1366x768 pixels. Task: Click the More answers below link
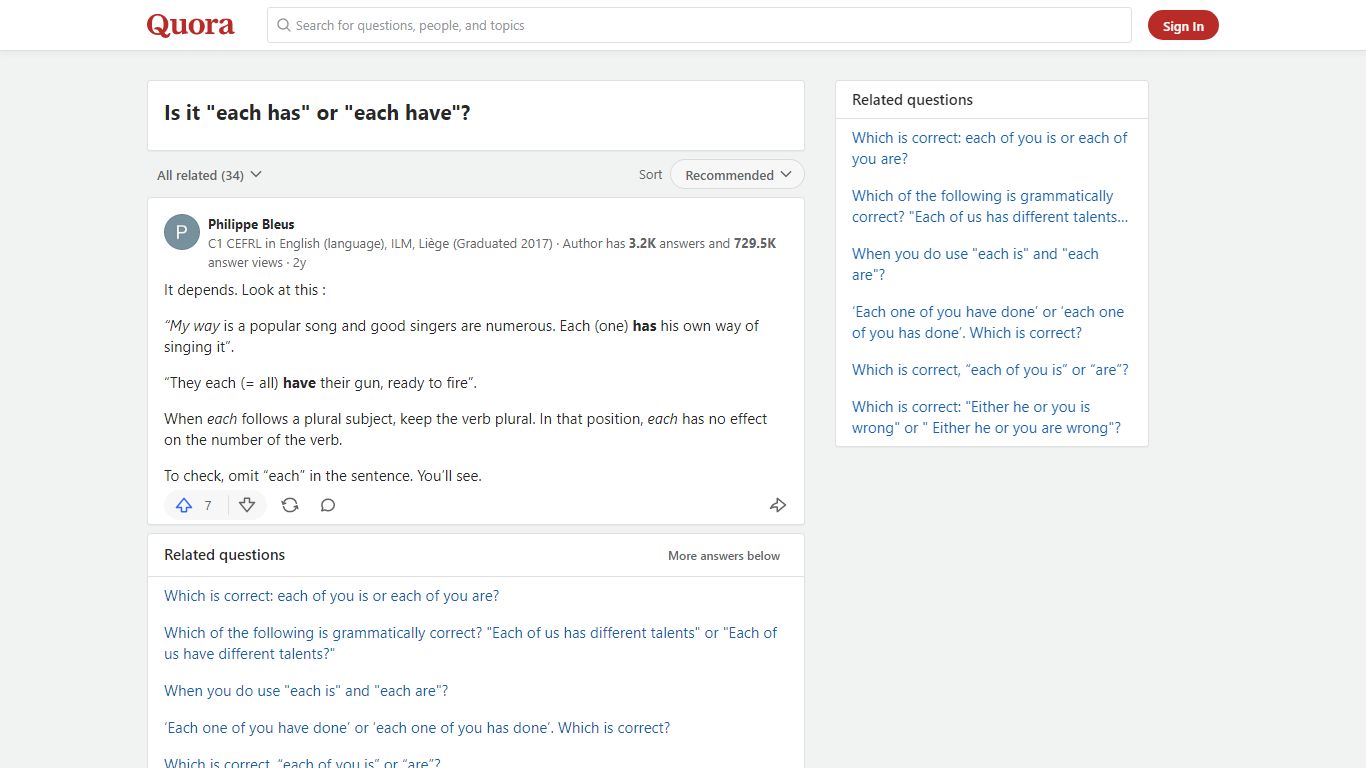pos(724,556)
